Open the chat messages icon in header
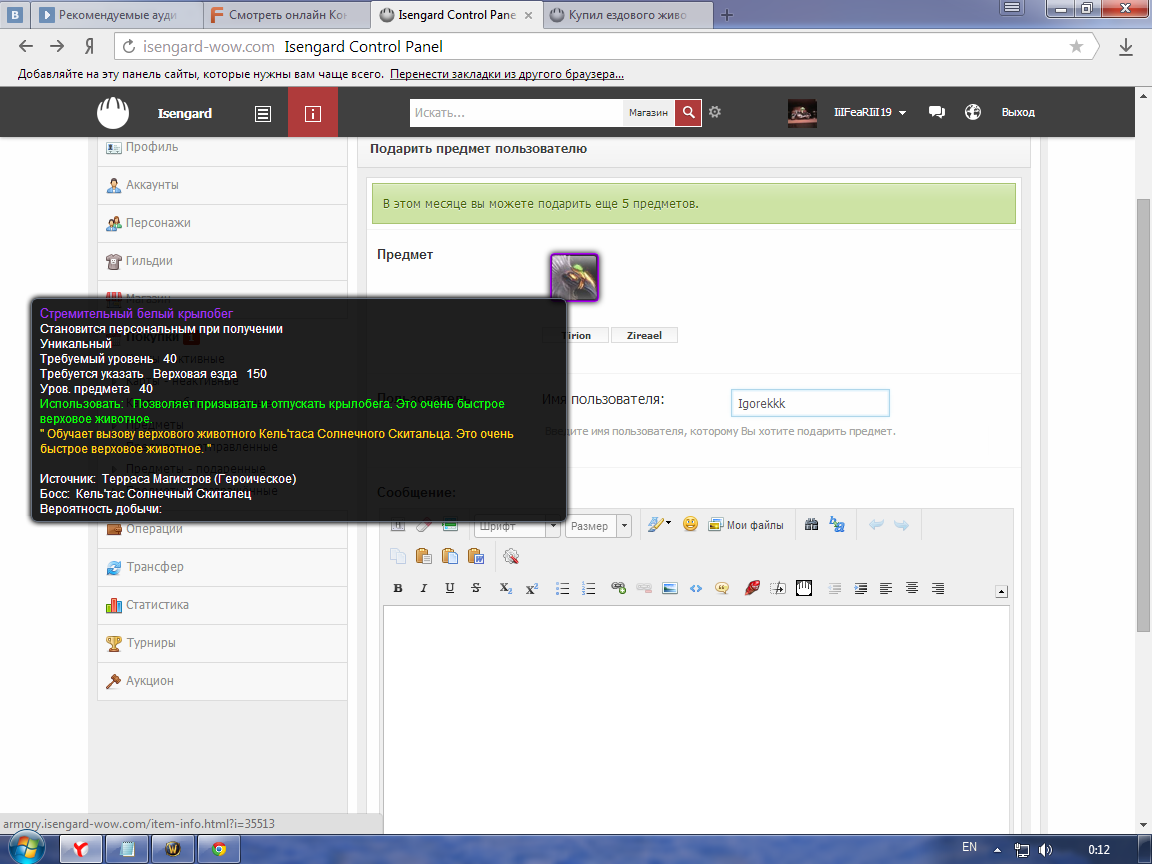Screen dimensions: 1152x864 coord(937,112)
